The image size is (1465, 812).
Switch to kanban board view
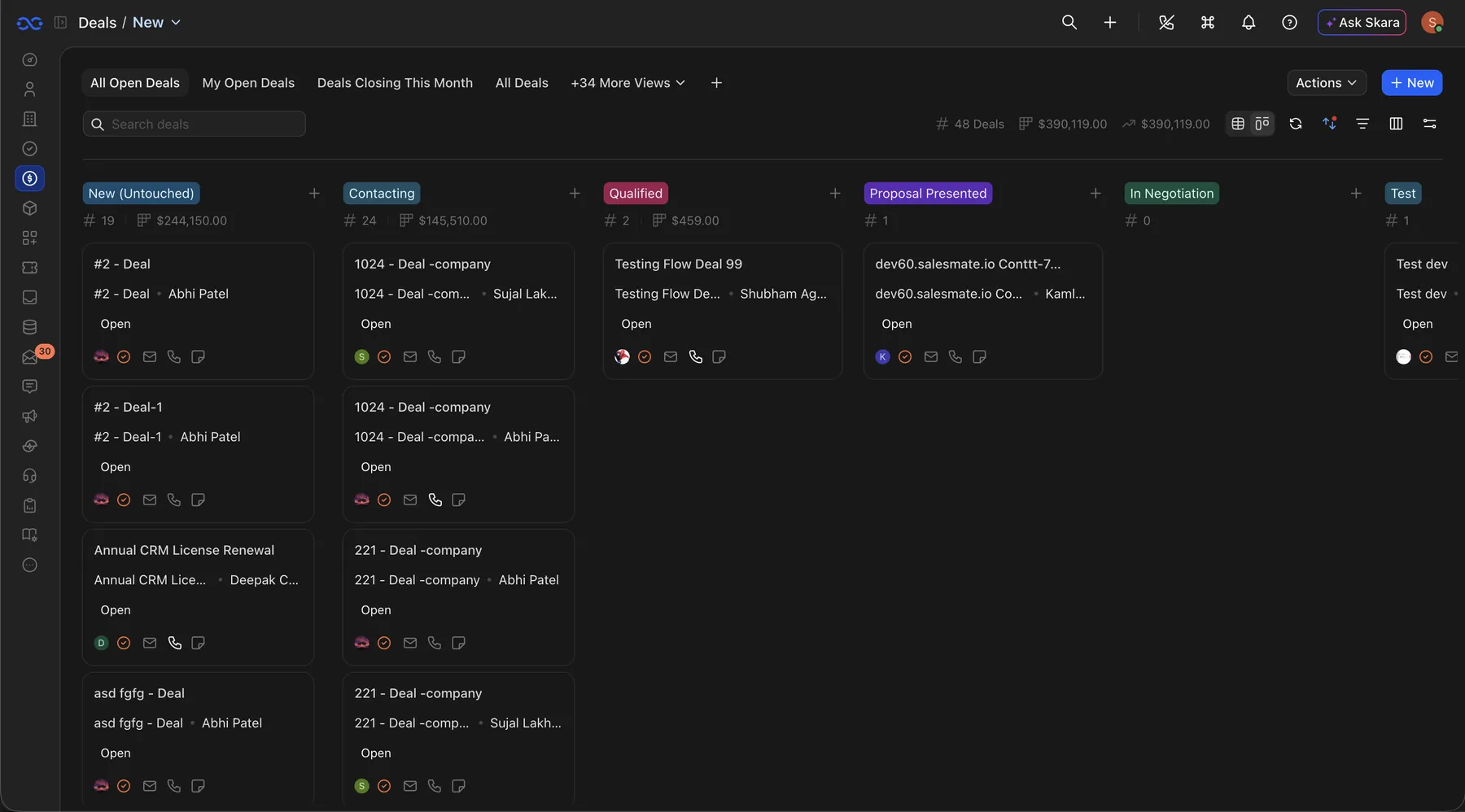coord(1262,124)
